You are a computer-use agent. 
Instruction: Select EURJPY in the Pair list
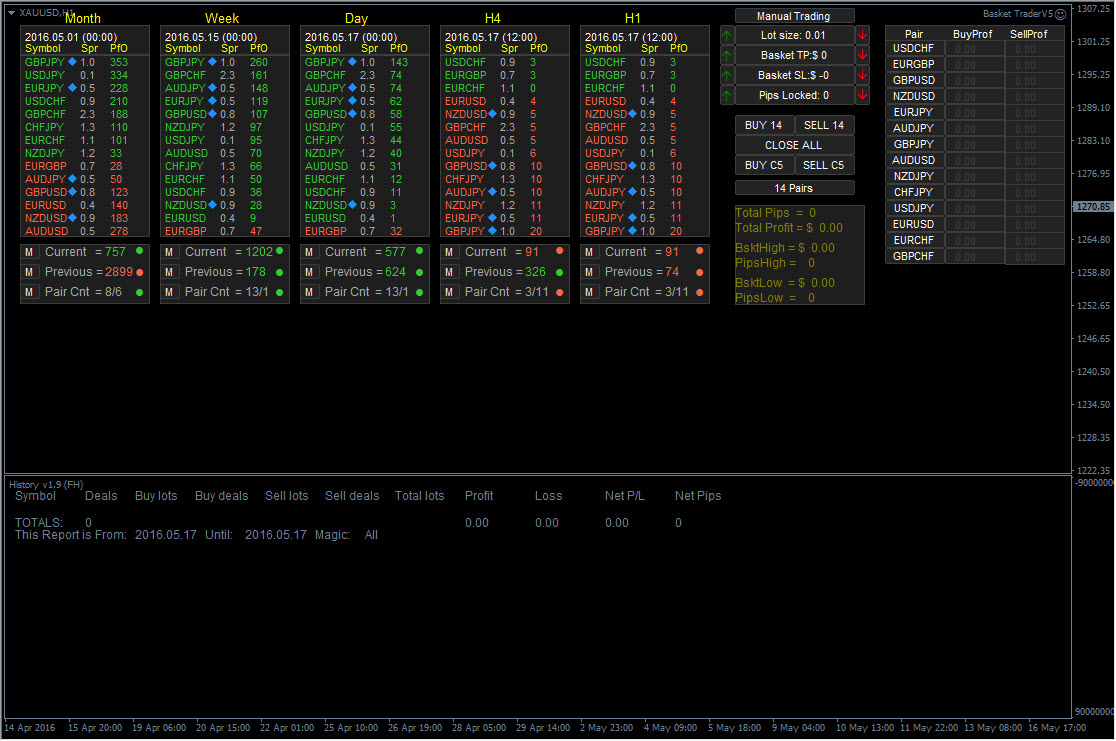point(915,112)
